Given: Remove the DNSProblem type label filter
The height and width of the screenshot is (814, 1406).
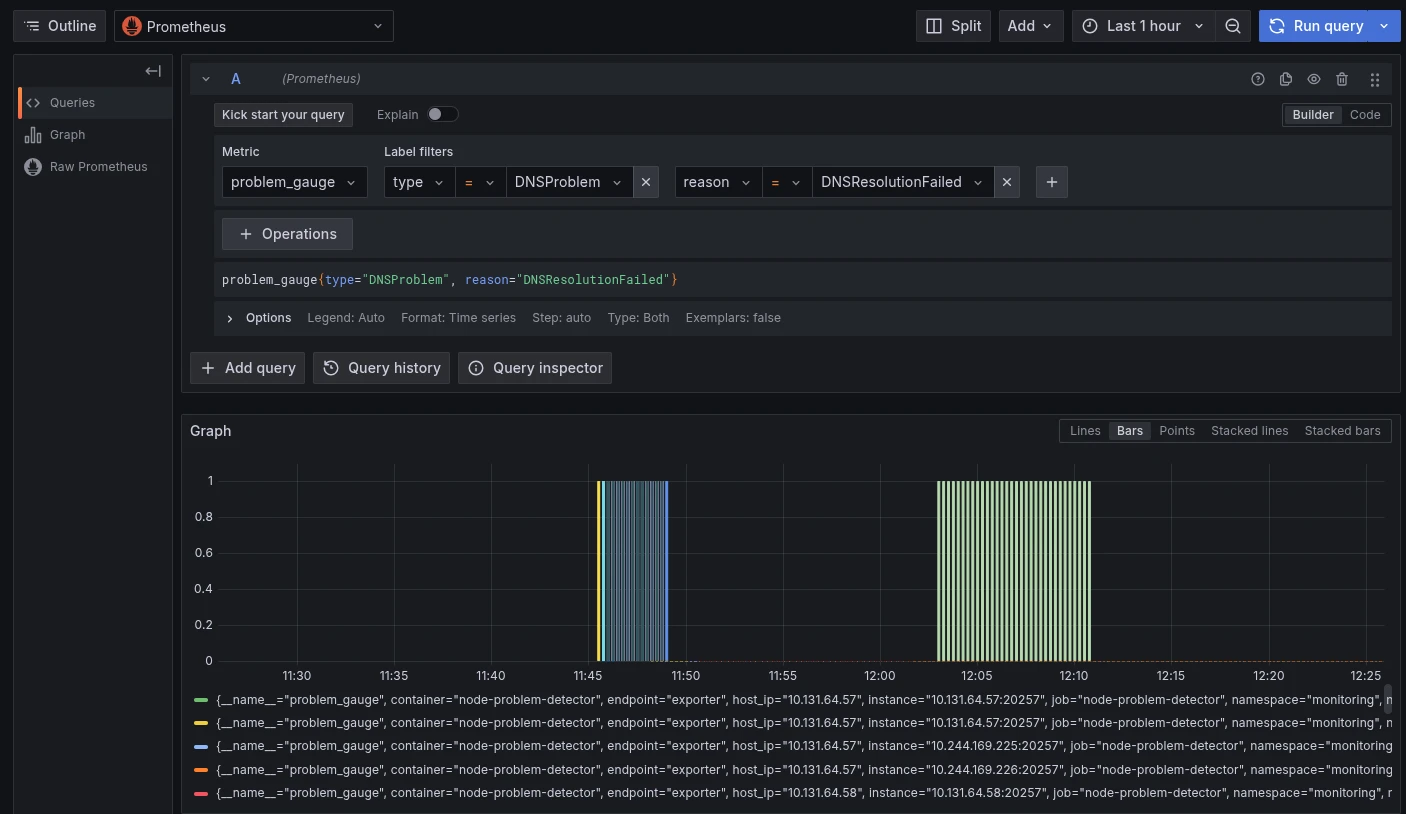Looking at the screenshot, I should pyautogui.click(x=646, y=182).
